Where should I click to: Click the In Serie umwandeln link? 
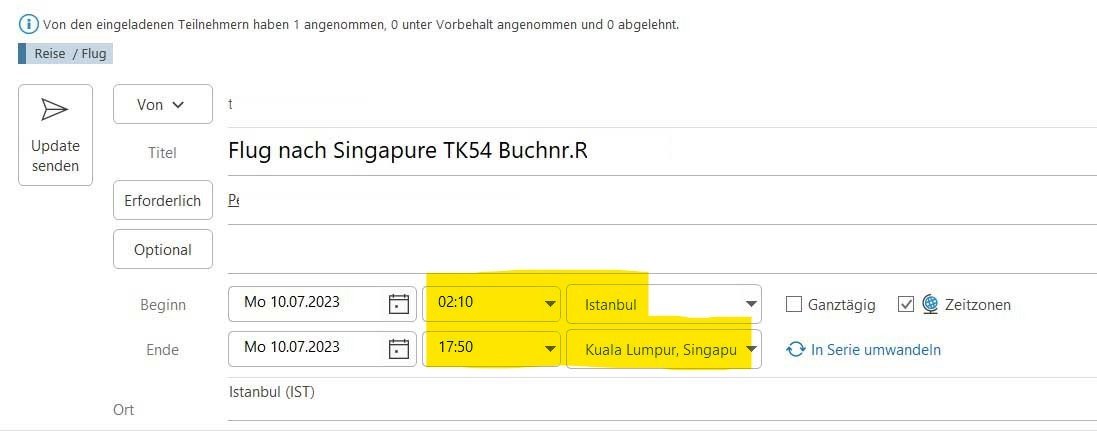[x=876, y=350]
